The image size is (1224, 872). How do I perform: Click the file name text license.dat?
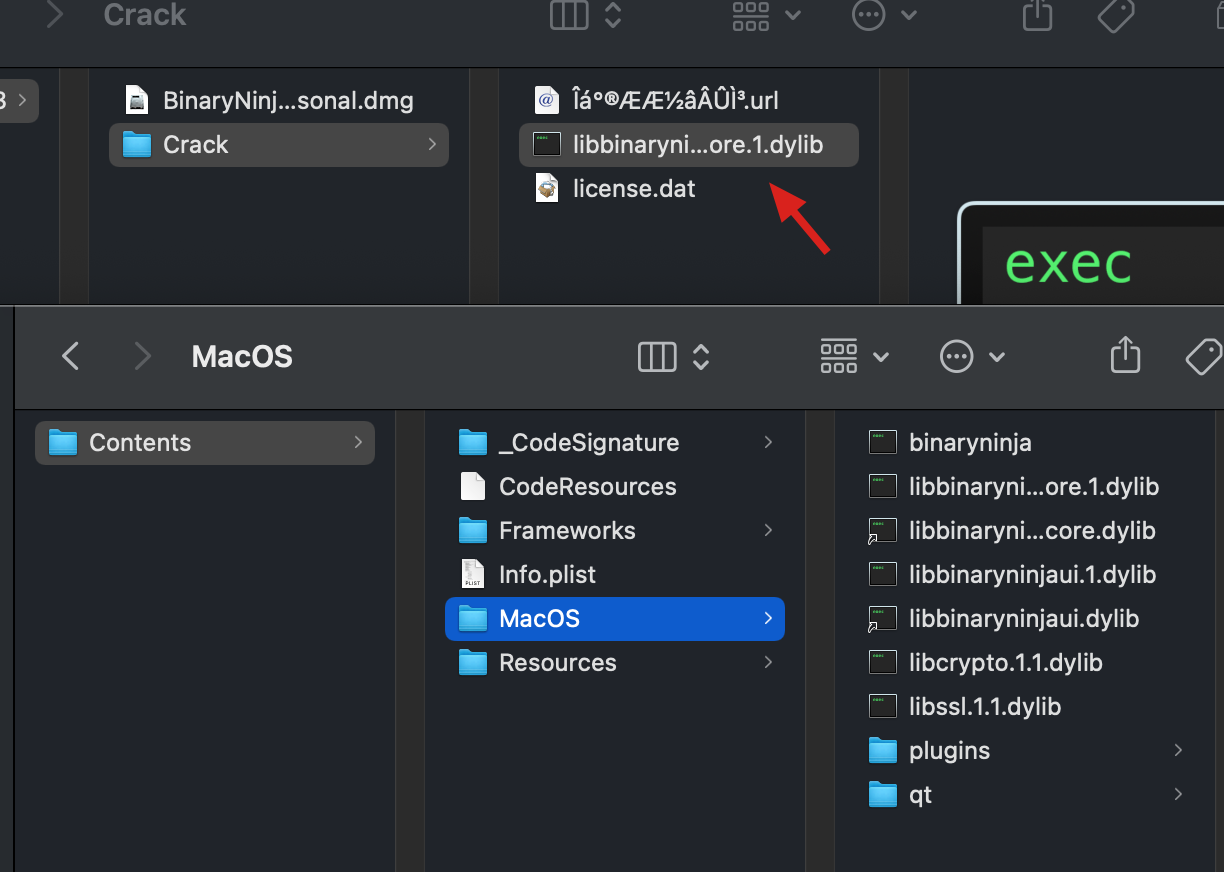634,188
